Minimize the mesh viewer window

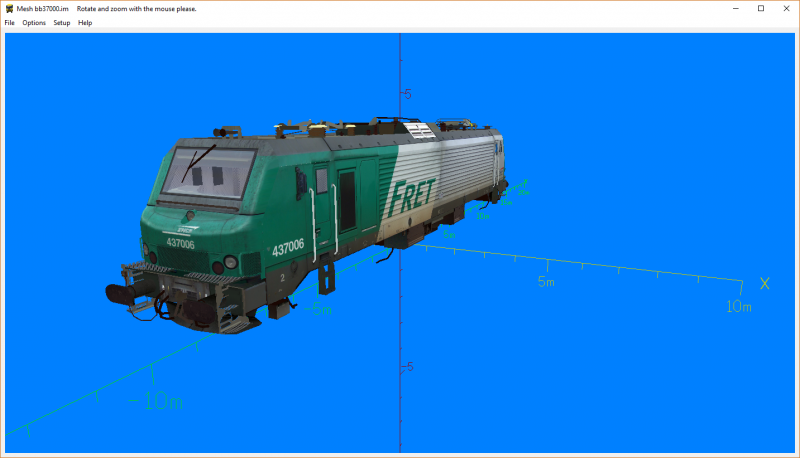point(736,9)
